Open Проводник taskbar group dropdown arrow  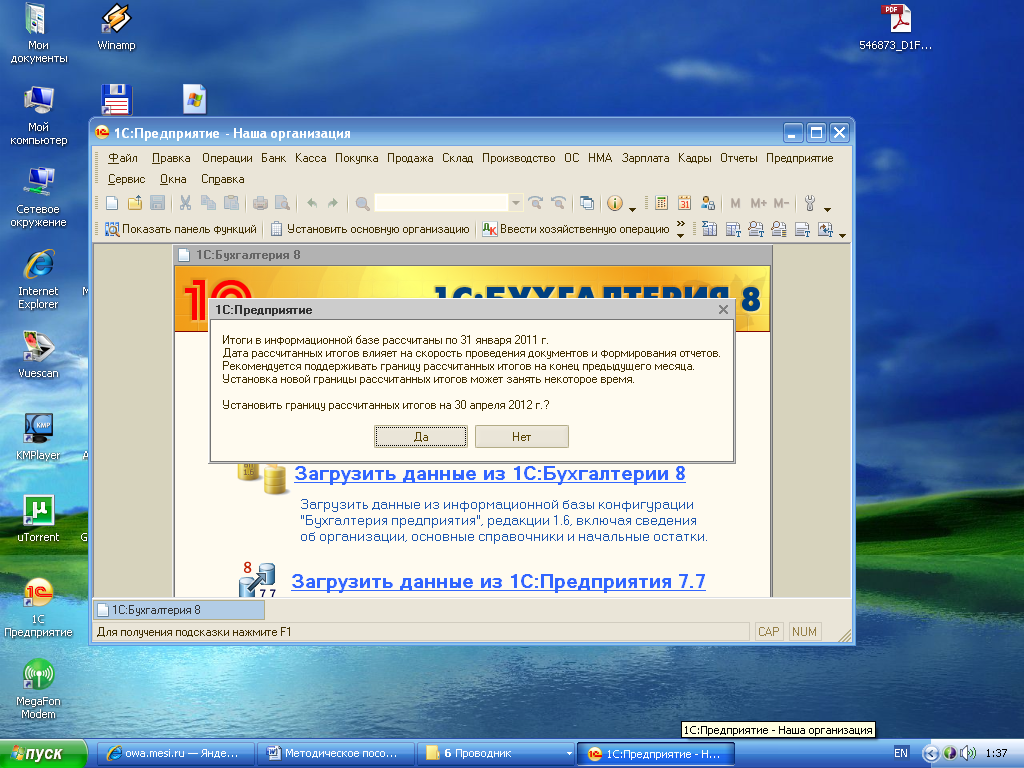569,754
